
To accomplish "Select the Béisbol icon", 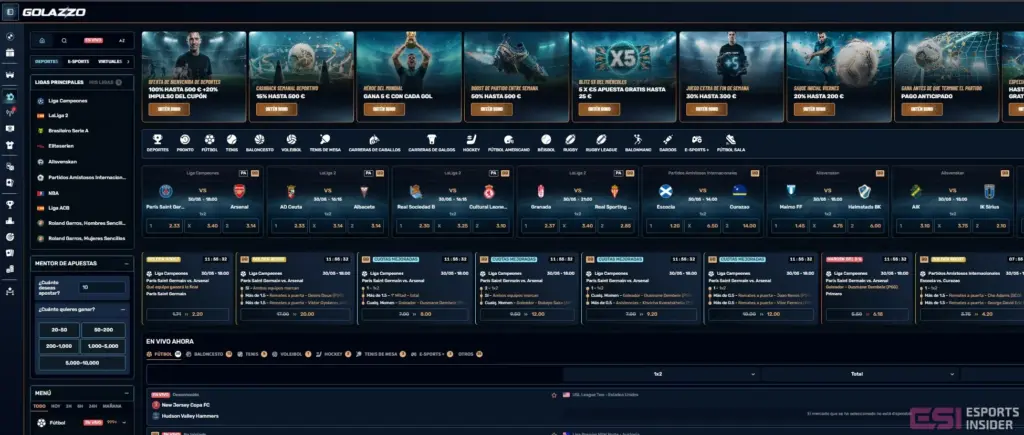I will point(546,139).
